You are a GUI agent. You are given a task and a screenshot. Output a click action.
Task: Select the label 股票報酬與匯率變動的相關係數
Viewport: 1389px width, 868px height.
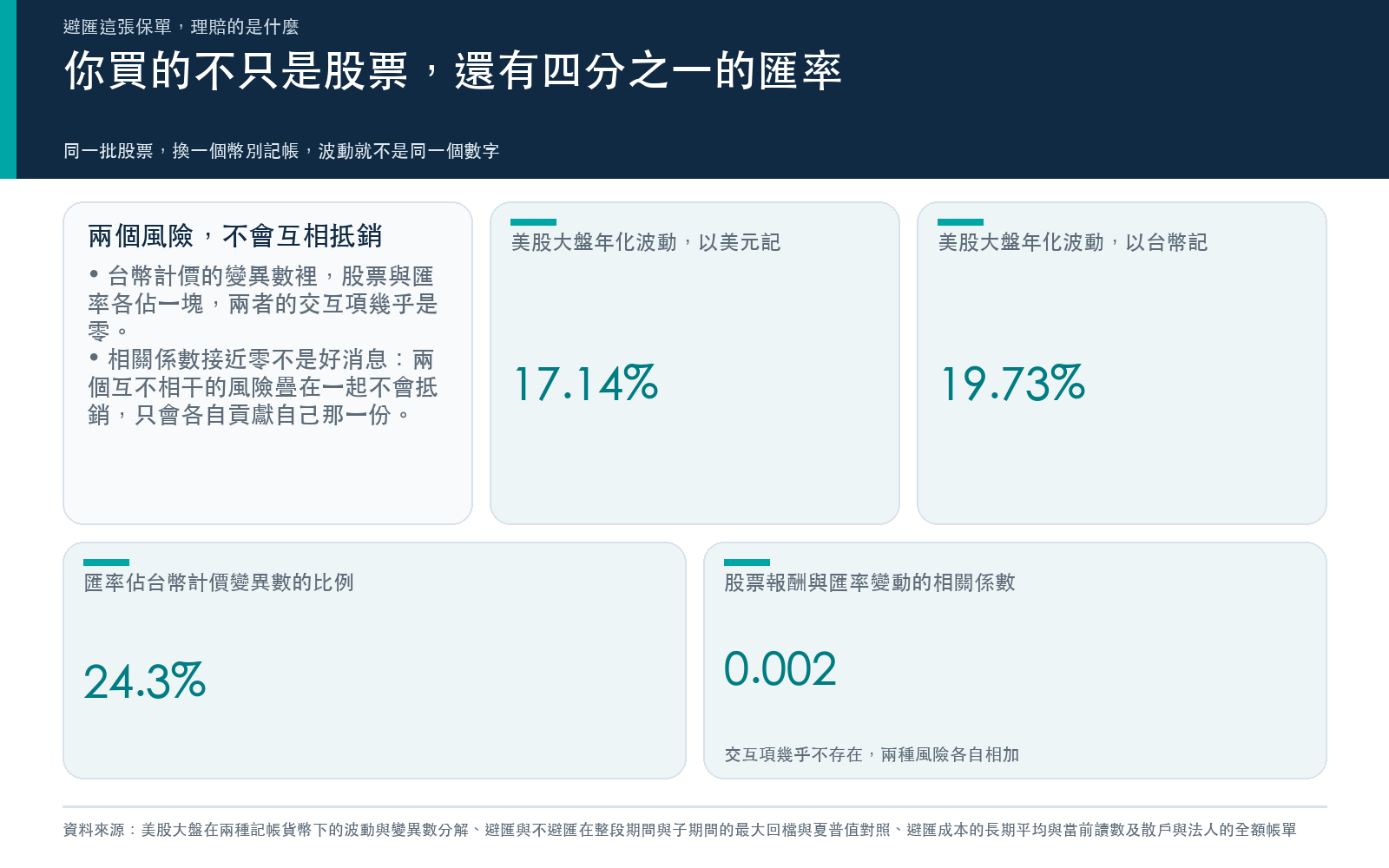[870, 582]
